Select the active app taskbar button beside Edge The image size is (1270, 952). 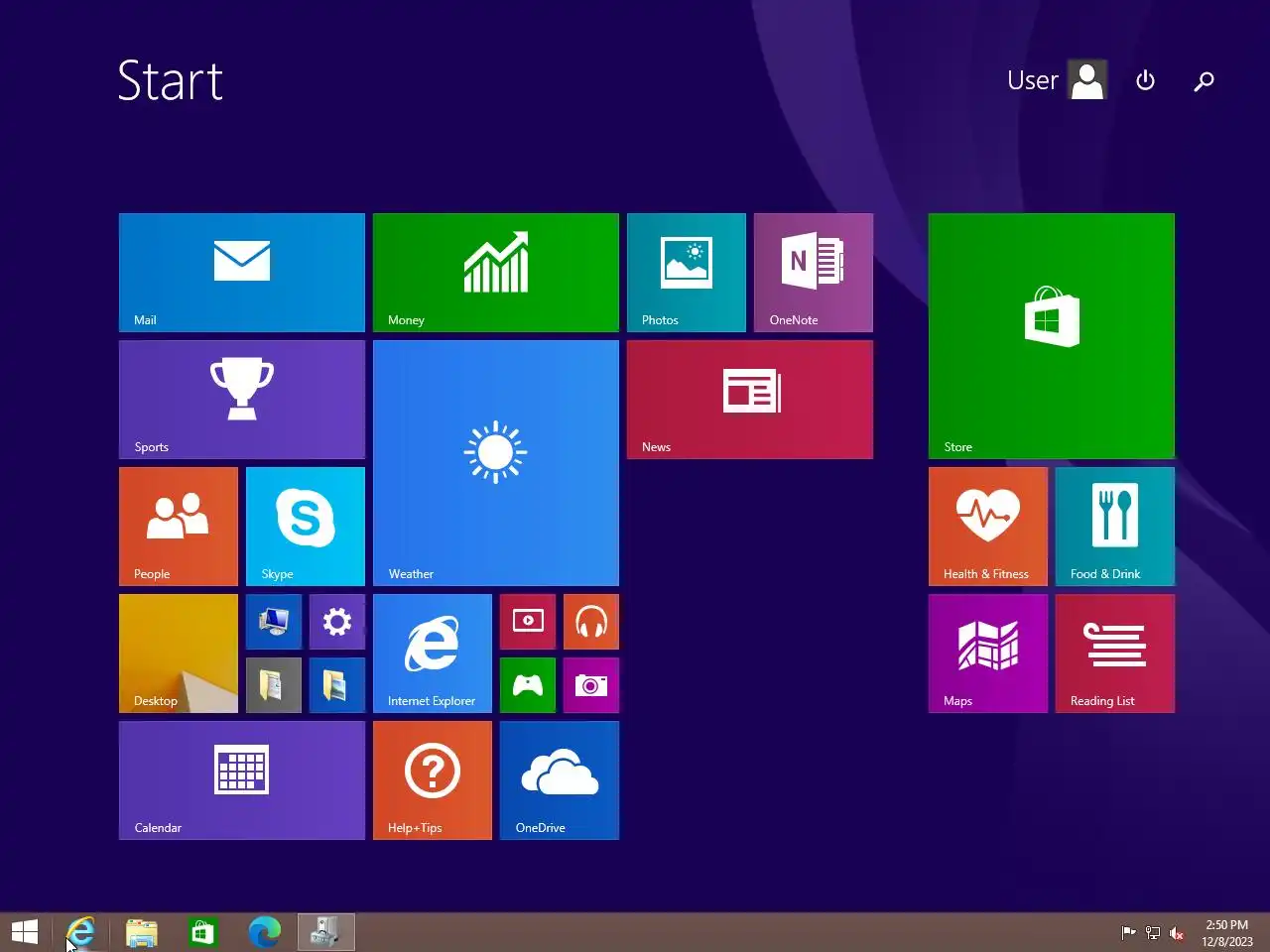coord(325,932)
